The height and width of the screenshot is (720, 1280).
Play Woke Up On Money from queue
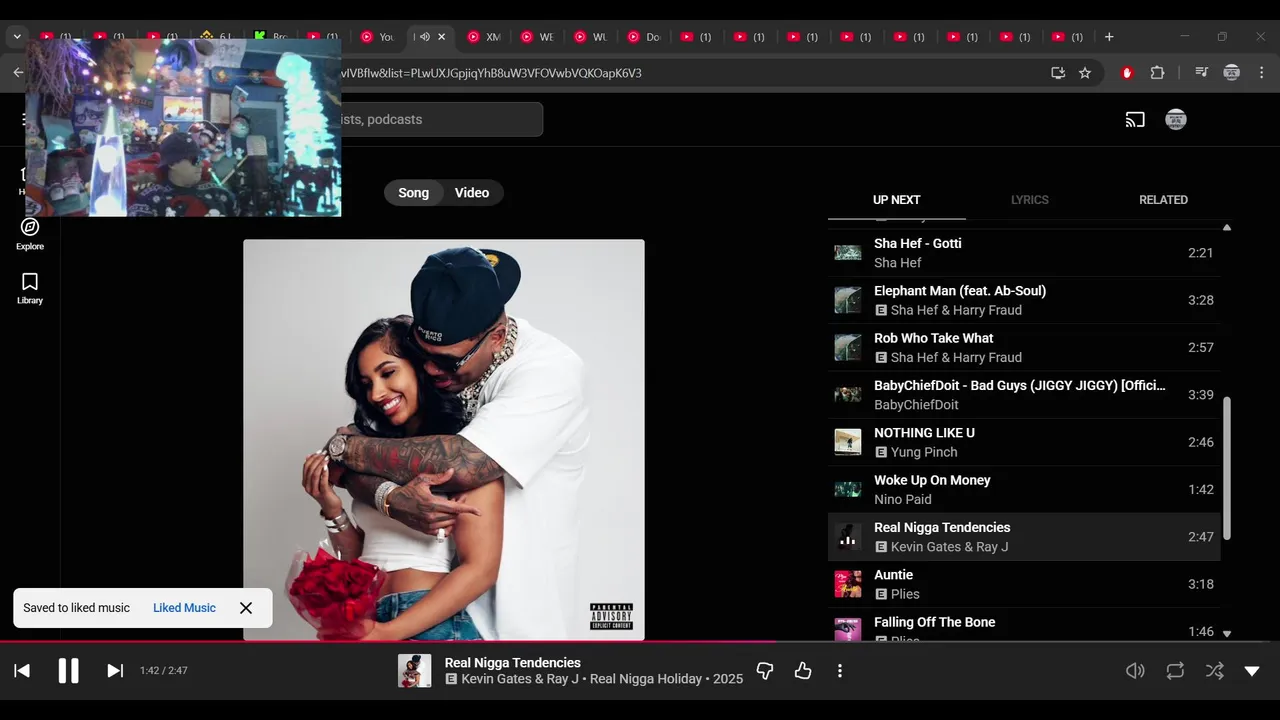click(x=1024, y=489)
